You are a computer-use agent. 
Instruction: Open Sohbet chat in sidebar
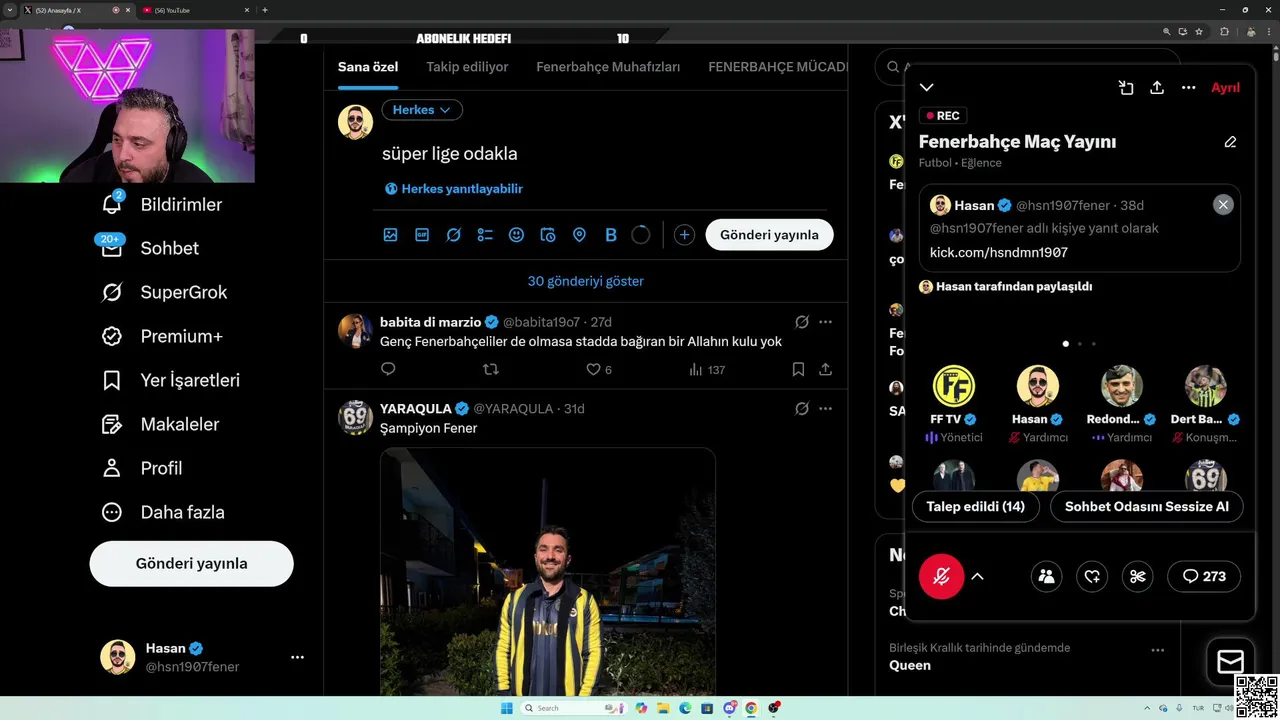(x=150, y=248)
